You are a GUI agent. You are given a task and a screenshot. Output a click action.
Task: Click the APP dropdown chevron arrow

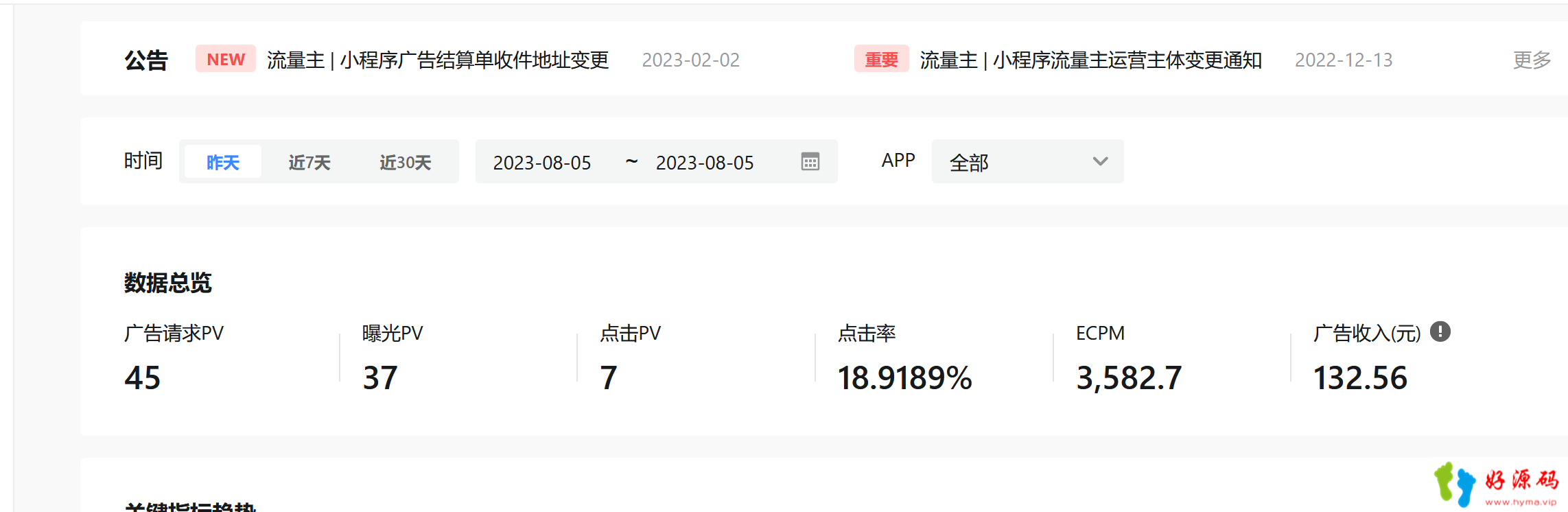tap(1100, 162)
